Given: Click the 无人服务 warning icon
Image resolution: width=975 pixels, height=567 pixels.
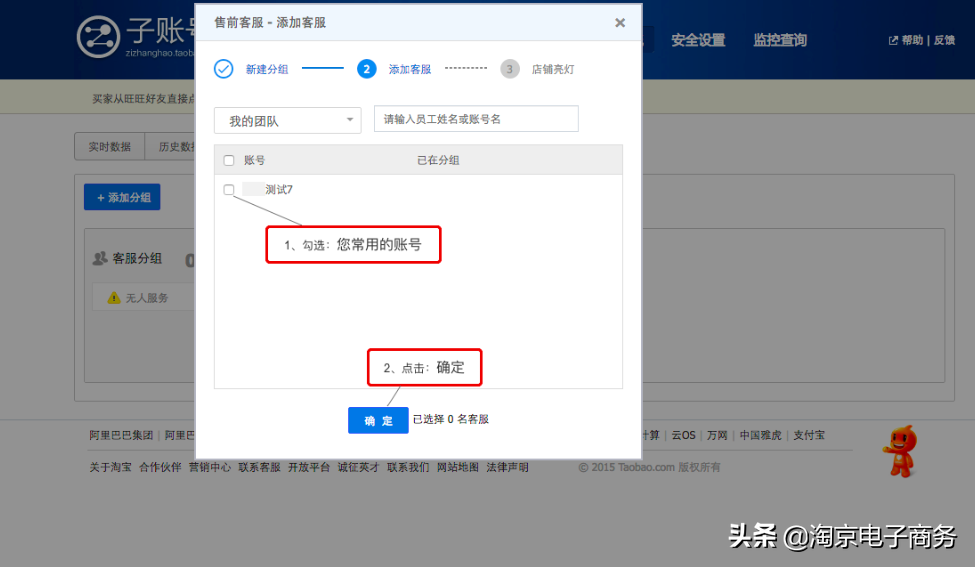Looking at the screenshot, I should tap(114, 298).
